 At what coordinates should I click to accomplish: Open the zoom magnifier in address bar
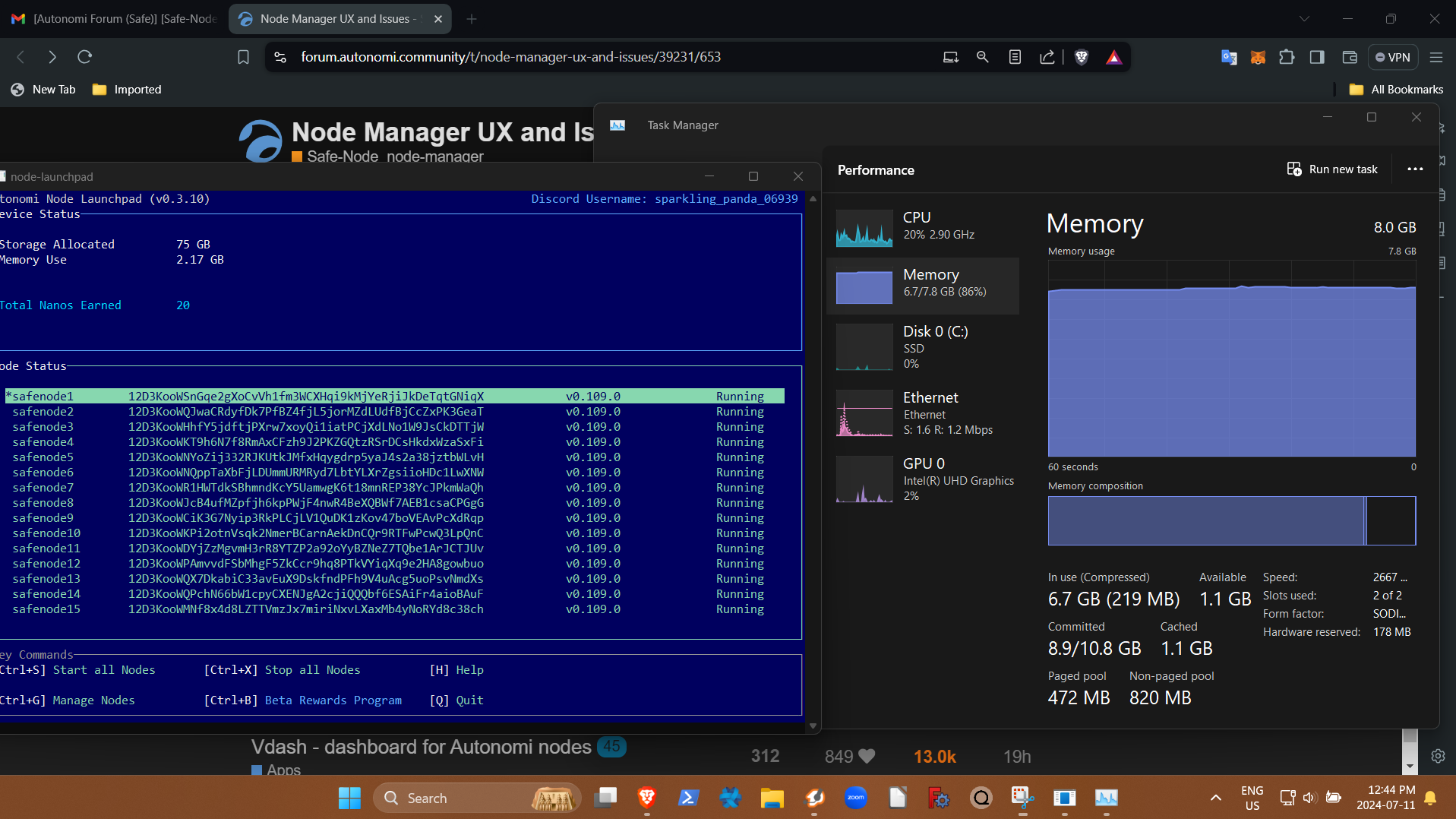click(x=982, y=57)
